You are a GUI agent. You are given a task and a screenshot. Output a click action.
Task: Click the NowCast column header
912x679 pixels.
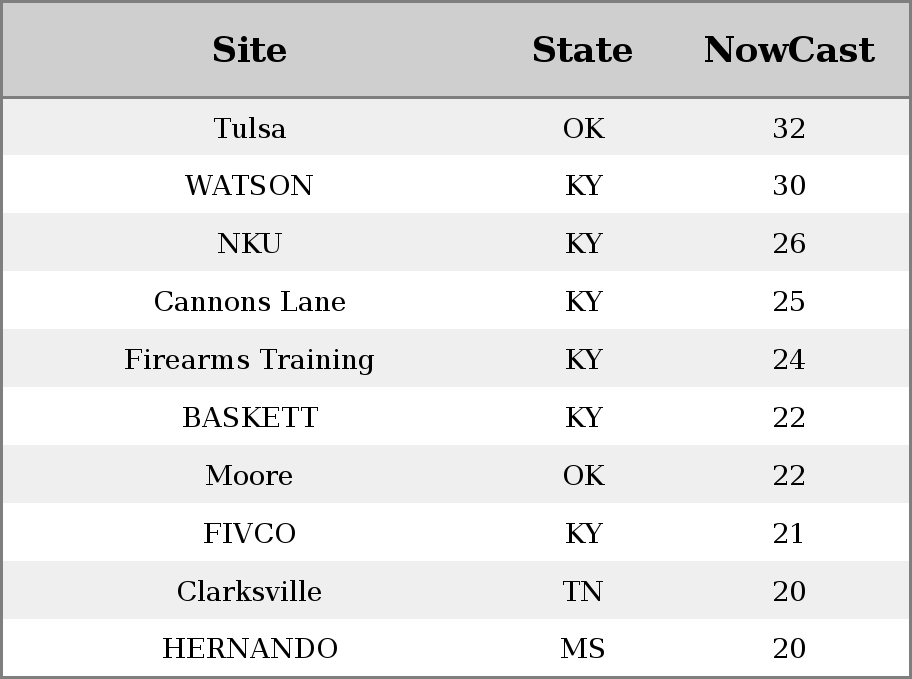coord(789,49)
